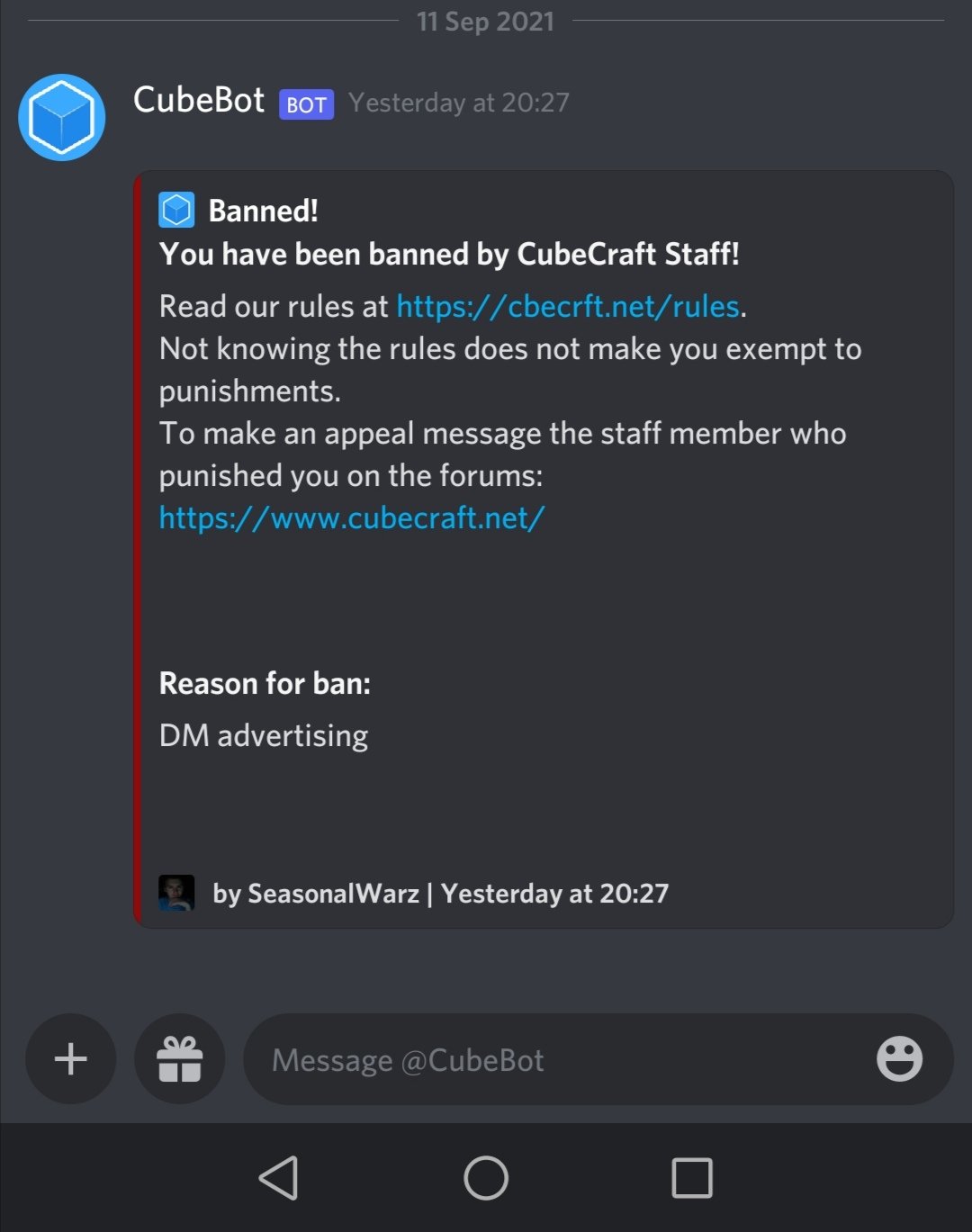The image size is (972, 1232).
Task: Tap the by SeasonalWarz footer text
Action: [316, 894]
